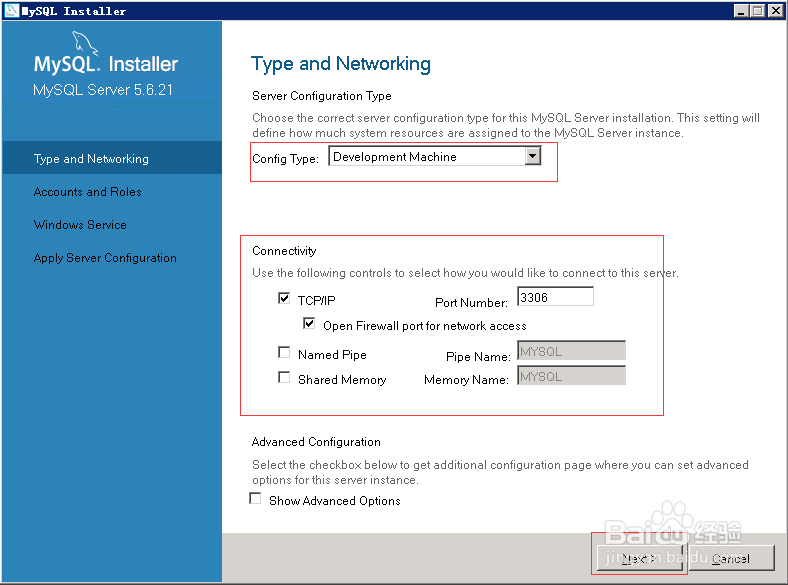
Task: Enable the Shared Memory checkbox
Action: tap(284, 377)
